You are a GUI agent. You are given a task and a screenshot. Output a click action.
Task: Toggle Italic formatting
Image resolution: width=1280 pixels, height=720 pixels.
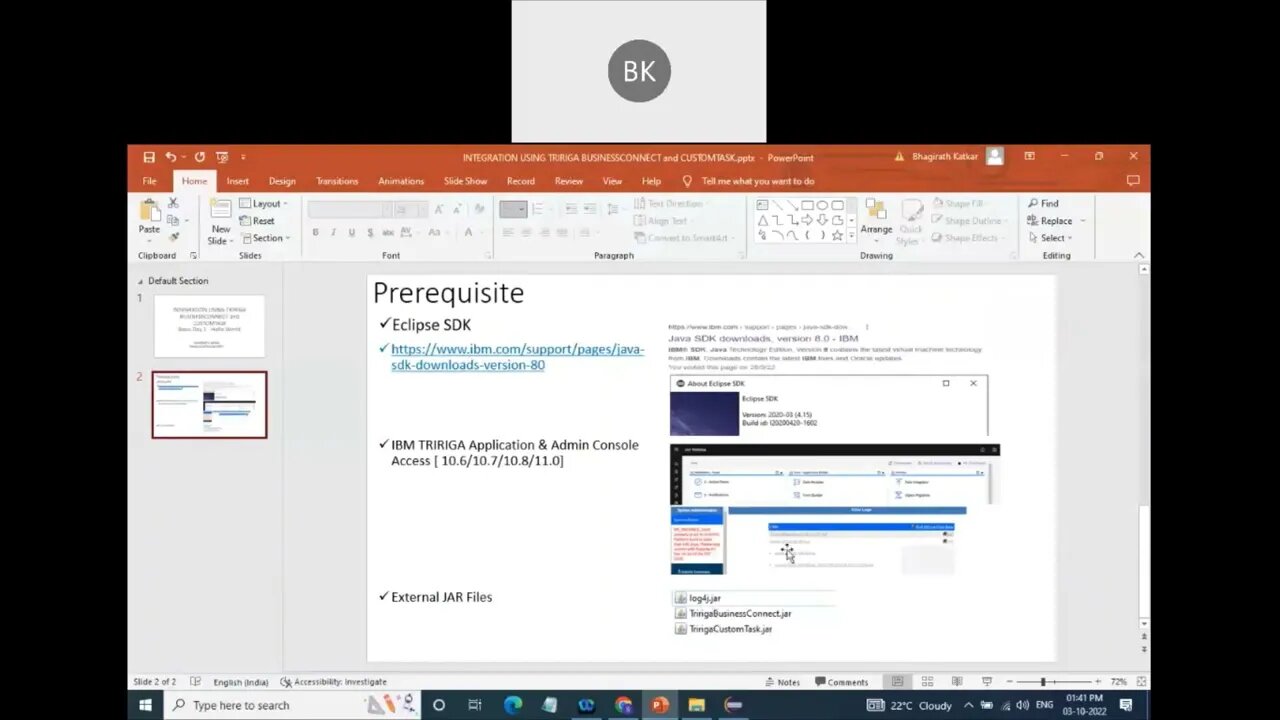pos(334,232)
